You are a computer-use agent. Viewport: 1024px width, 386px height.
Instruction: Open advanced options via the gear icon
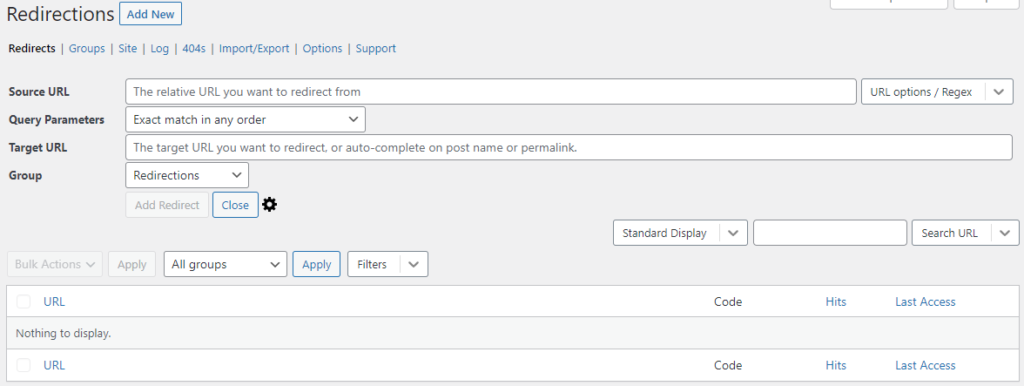[x=270, y=205]
